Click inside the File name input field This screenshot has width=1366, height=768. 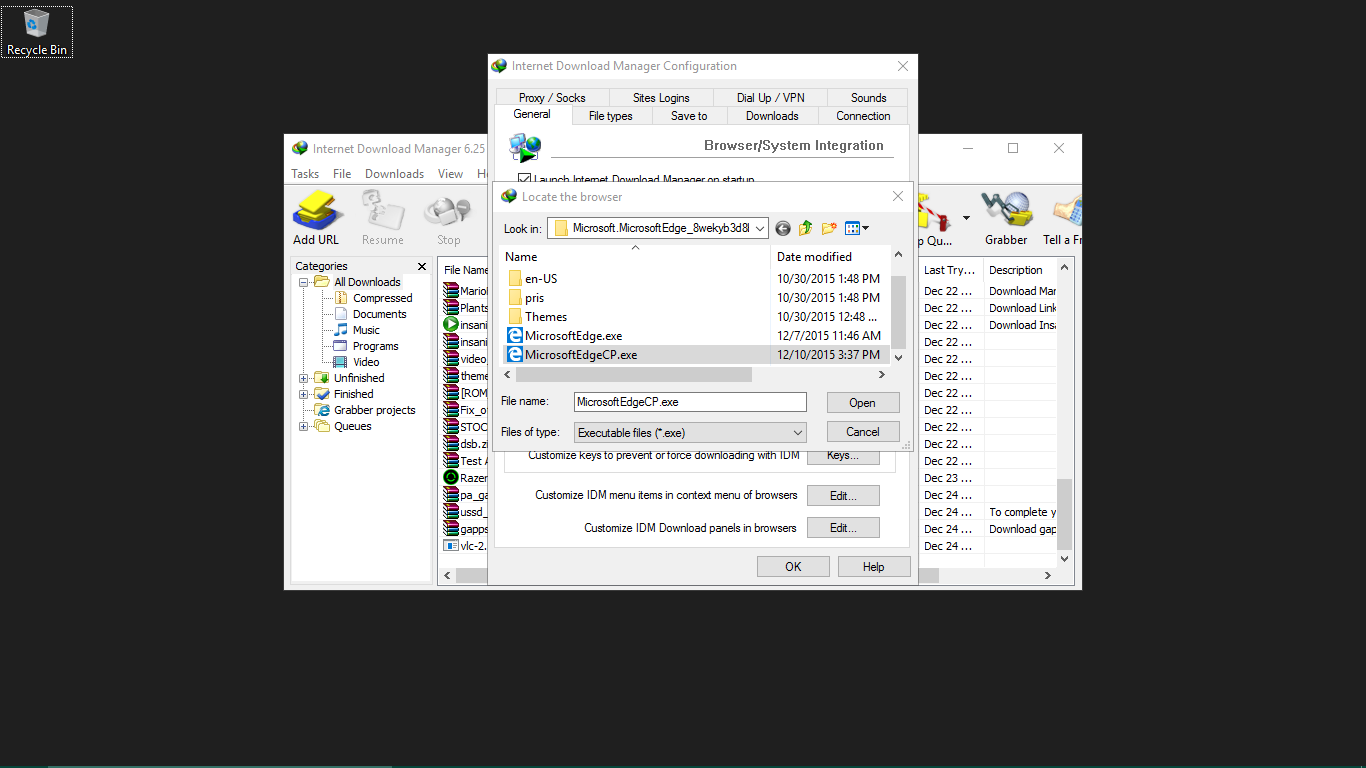click(689, 402)
